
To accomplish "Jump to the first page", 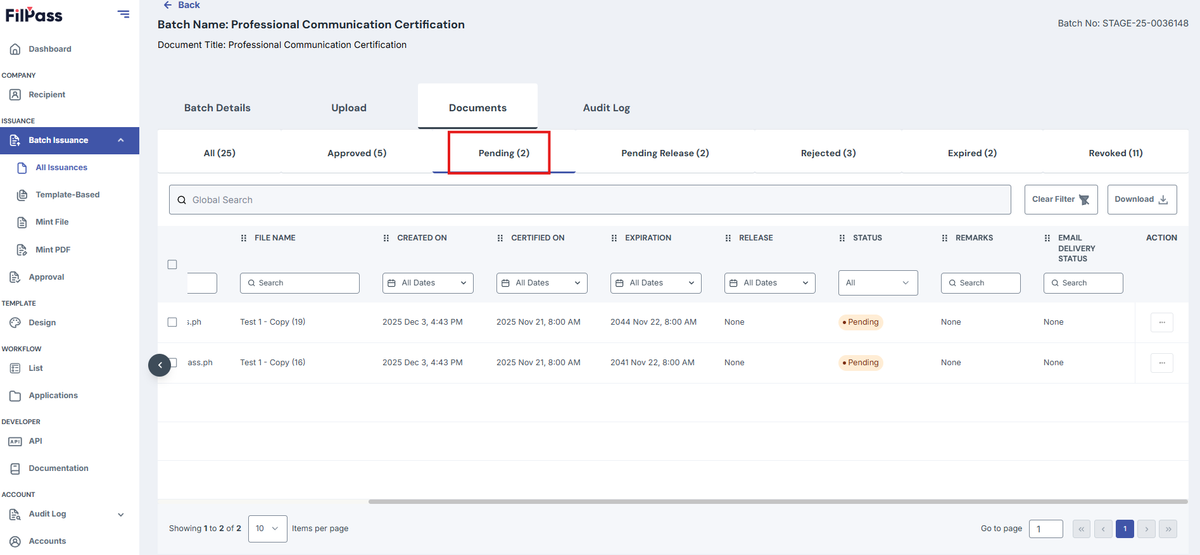I will (1081, 528).
